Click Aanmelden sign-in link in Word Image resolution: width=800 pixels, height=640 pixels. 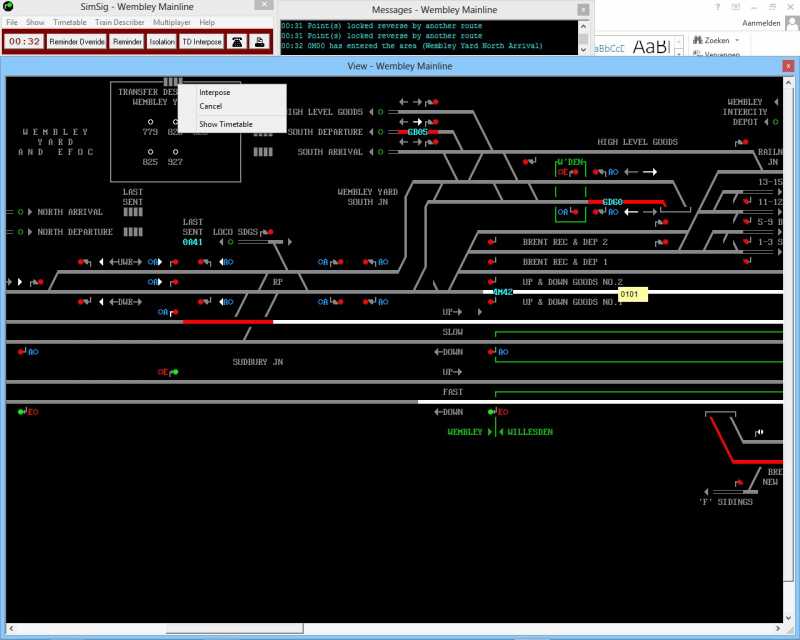point(761,23)
